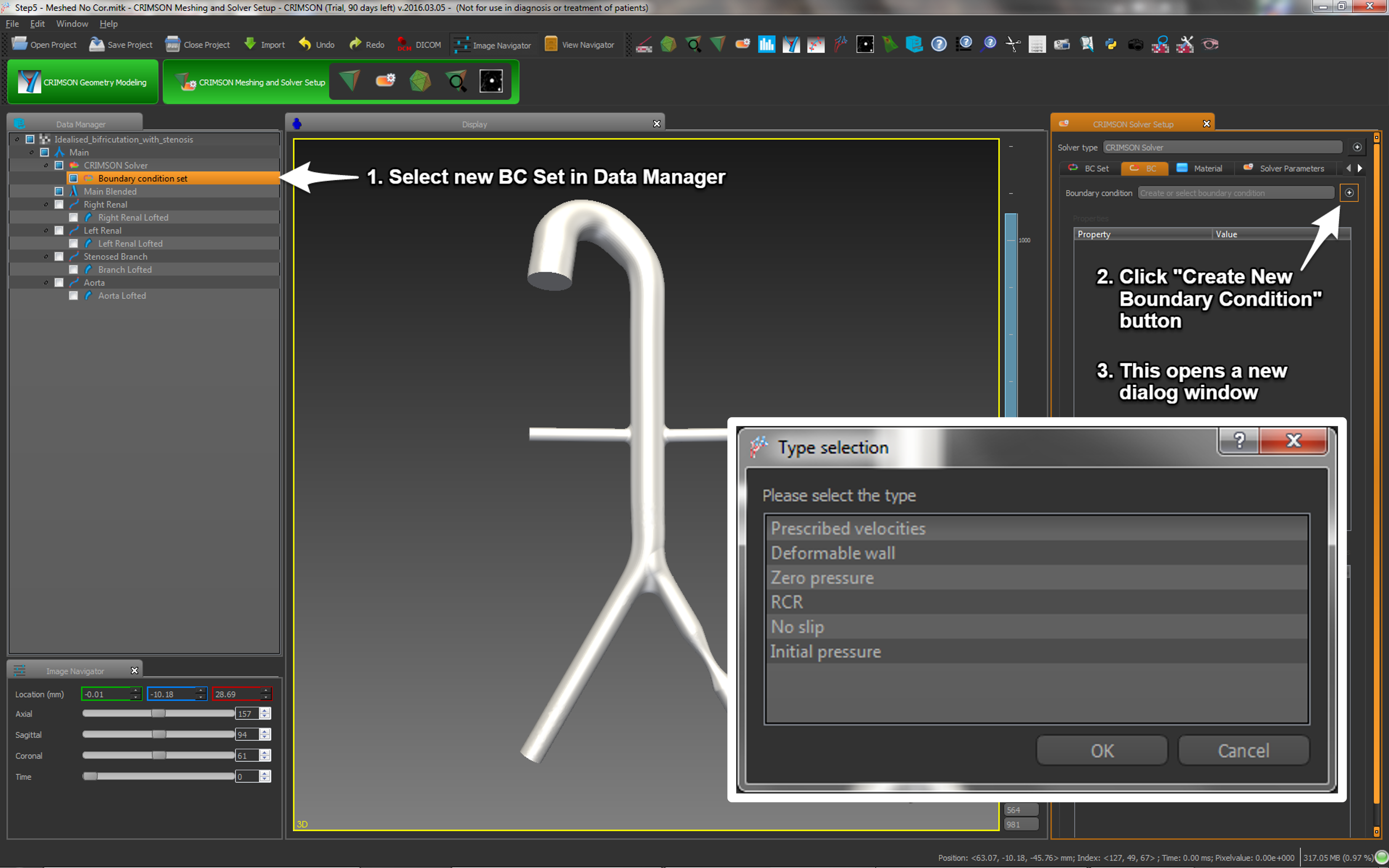The width and height of the screenshot is (1389, 868).
Task: Click OK in Type selection dialog
Action: pos(1102,750)
